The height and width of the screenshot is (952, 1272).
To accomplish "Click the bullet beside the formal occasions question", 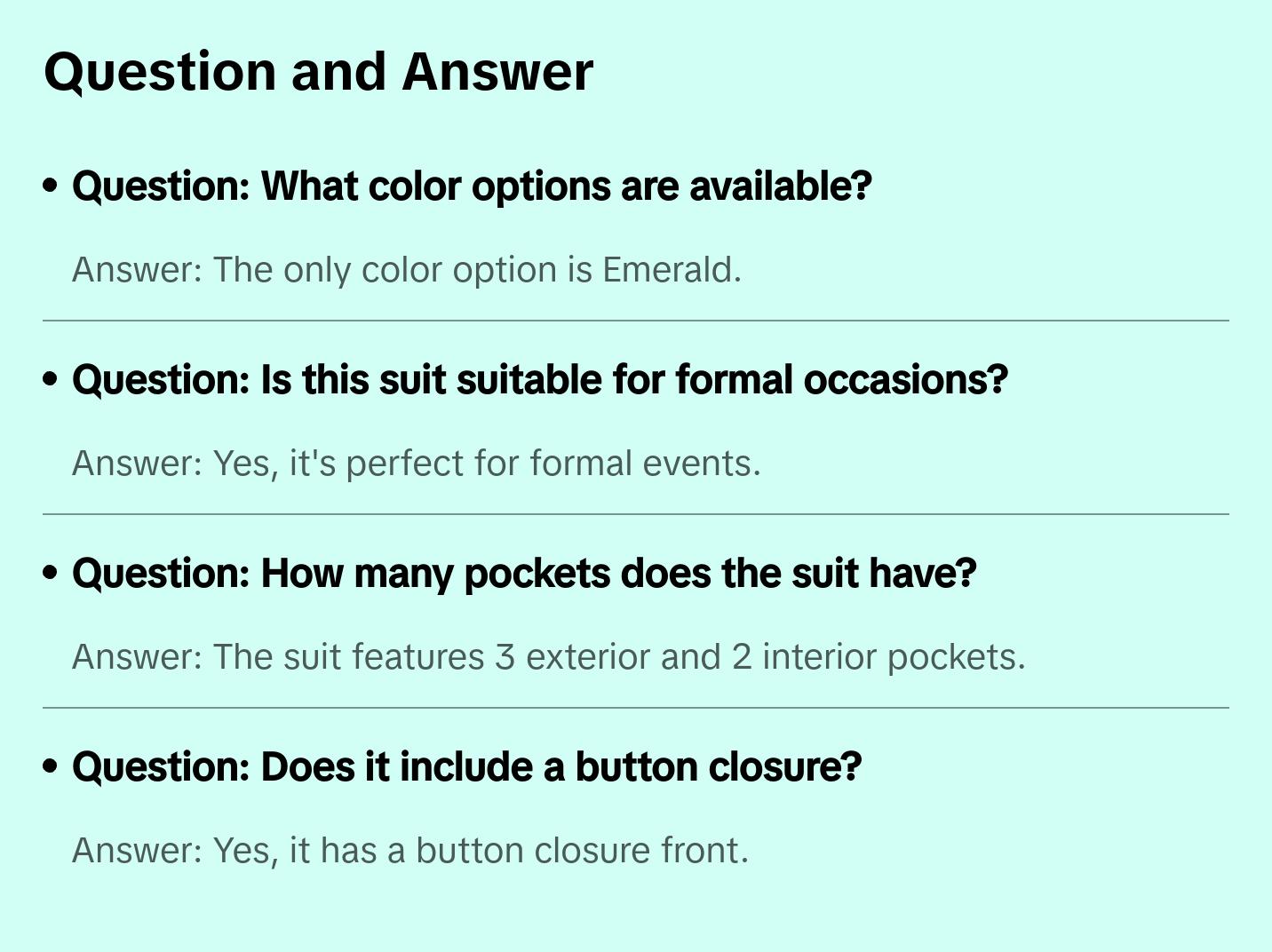I will 51,379.
